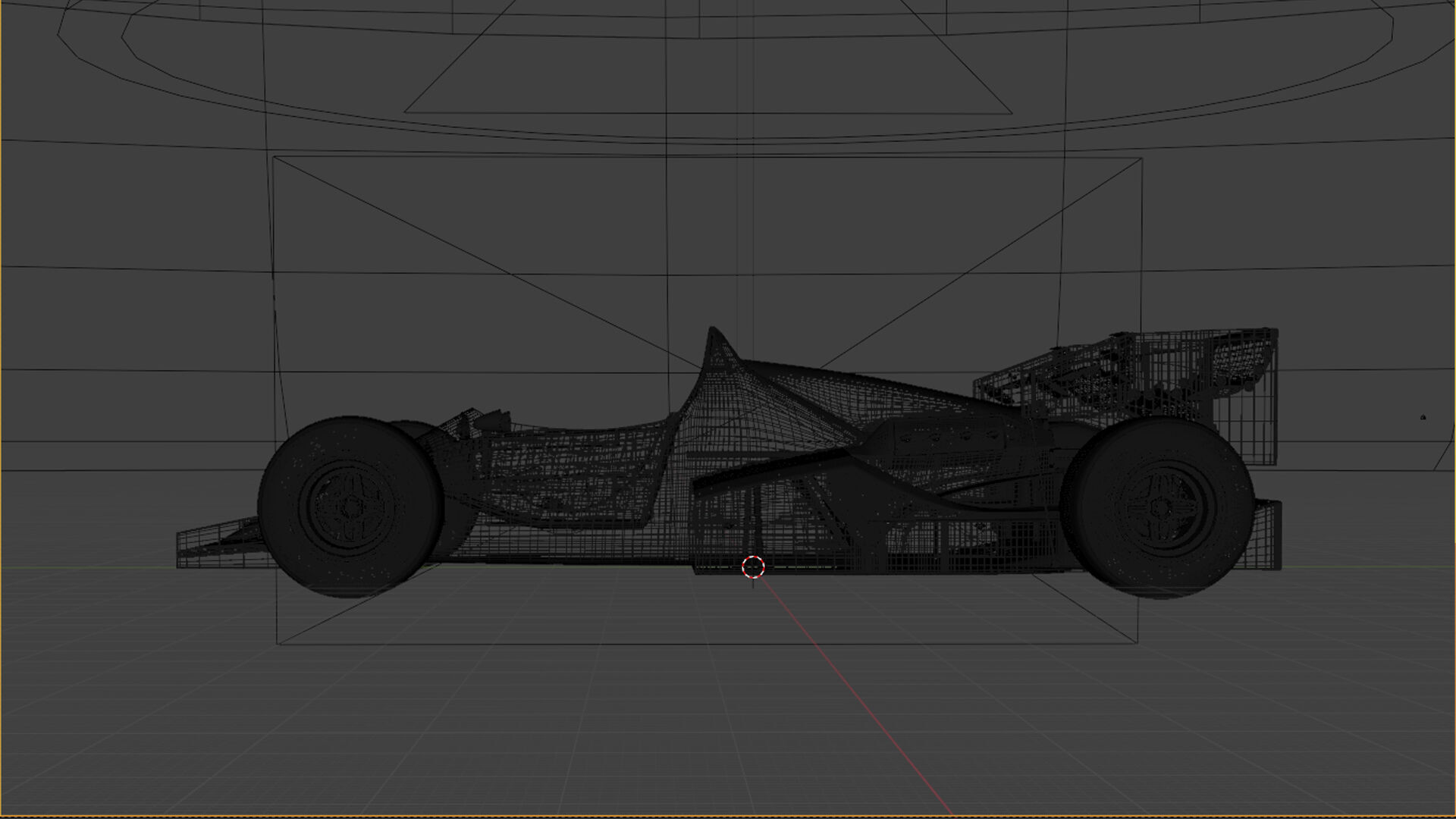
Task: Click the front wheel's hub center
Action: 350,506
